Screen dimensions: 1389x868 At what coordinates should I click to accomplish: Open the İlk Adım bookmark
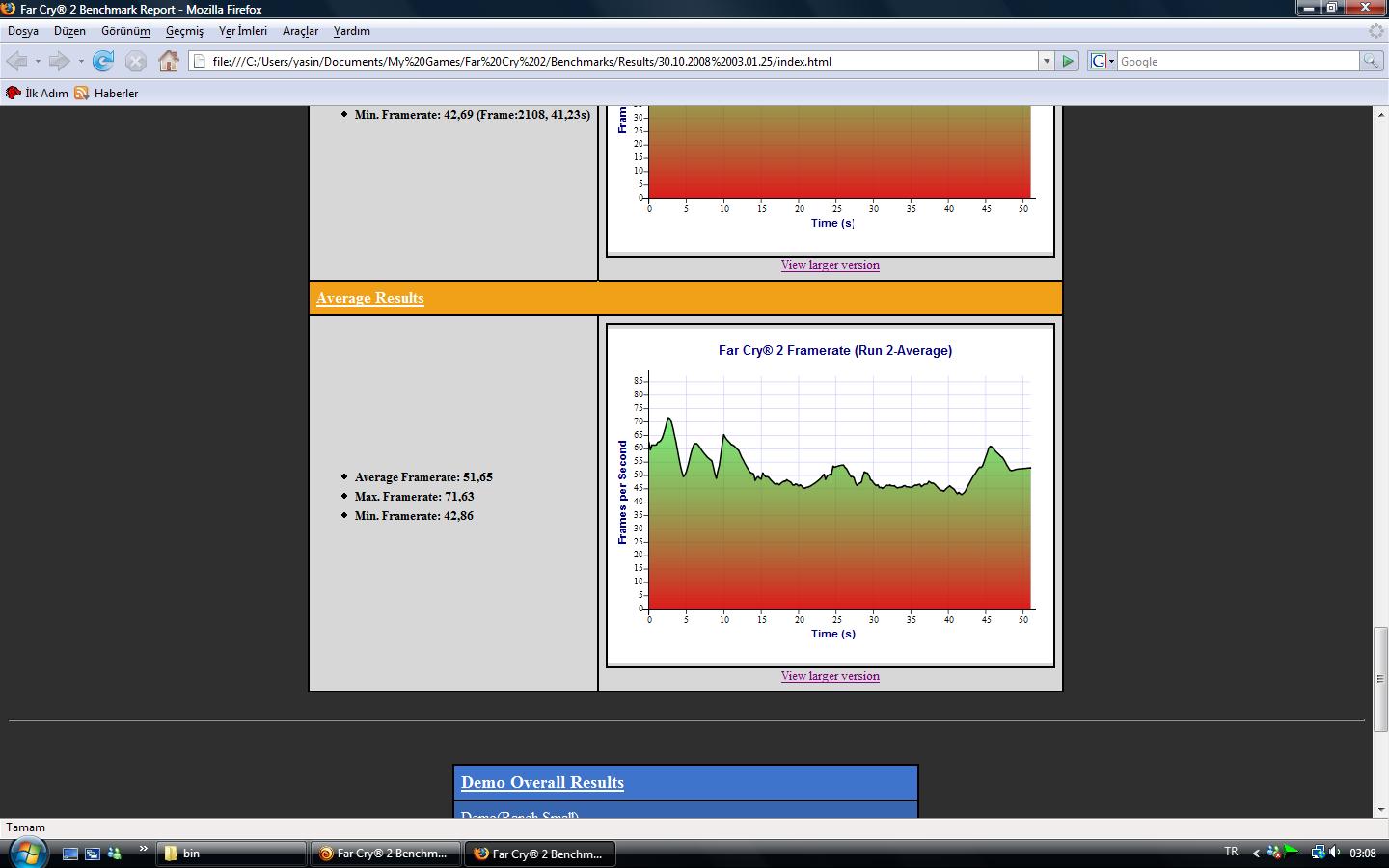pyautogui.click(x=37, y=94)
